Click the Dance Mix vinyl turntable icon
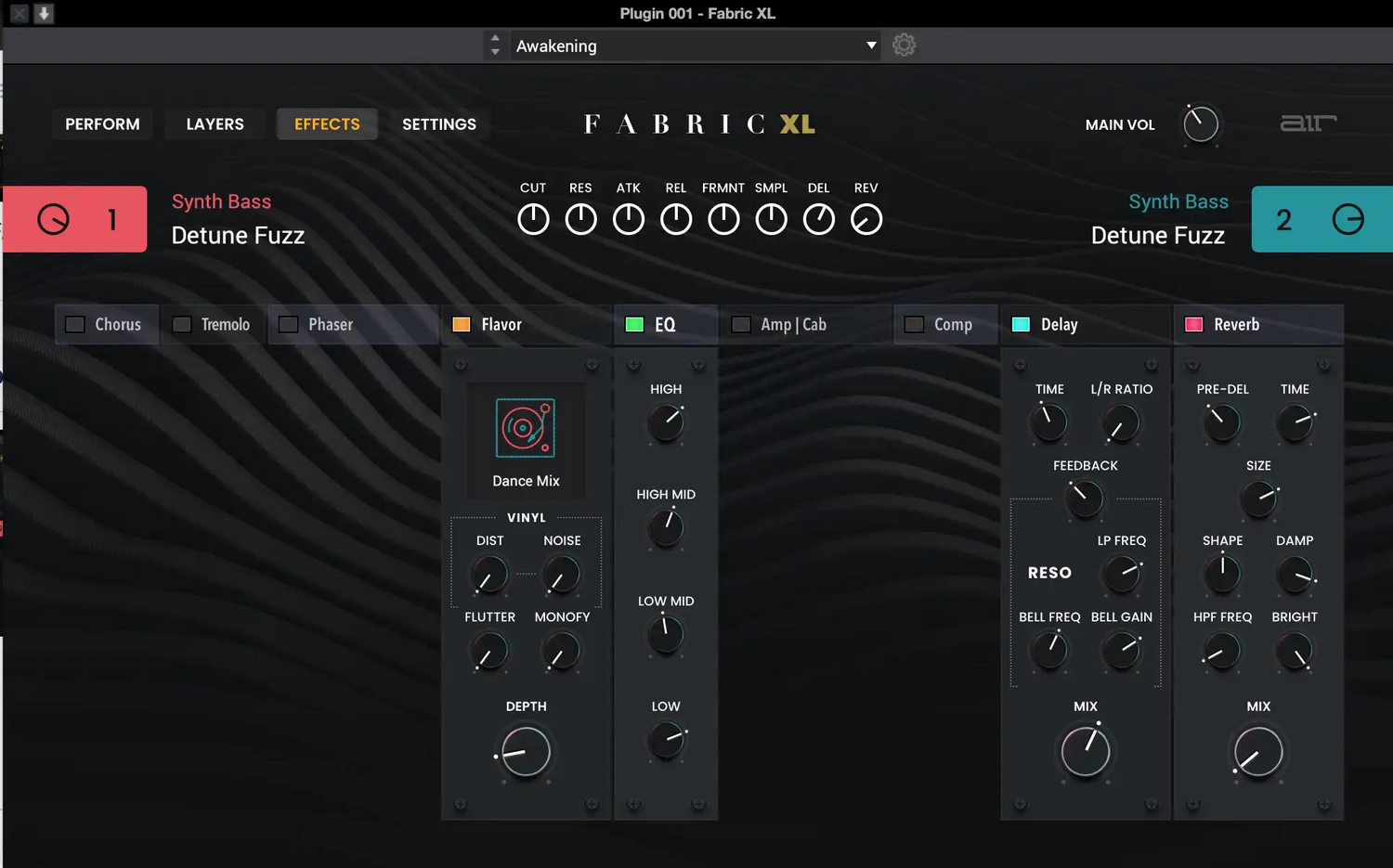Viewport: 1393px width, 868px height. point(525,428)
